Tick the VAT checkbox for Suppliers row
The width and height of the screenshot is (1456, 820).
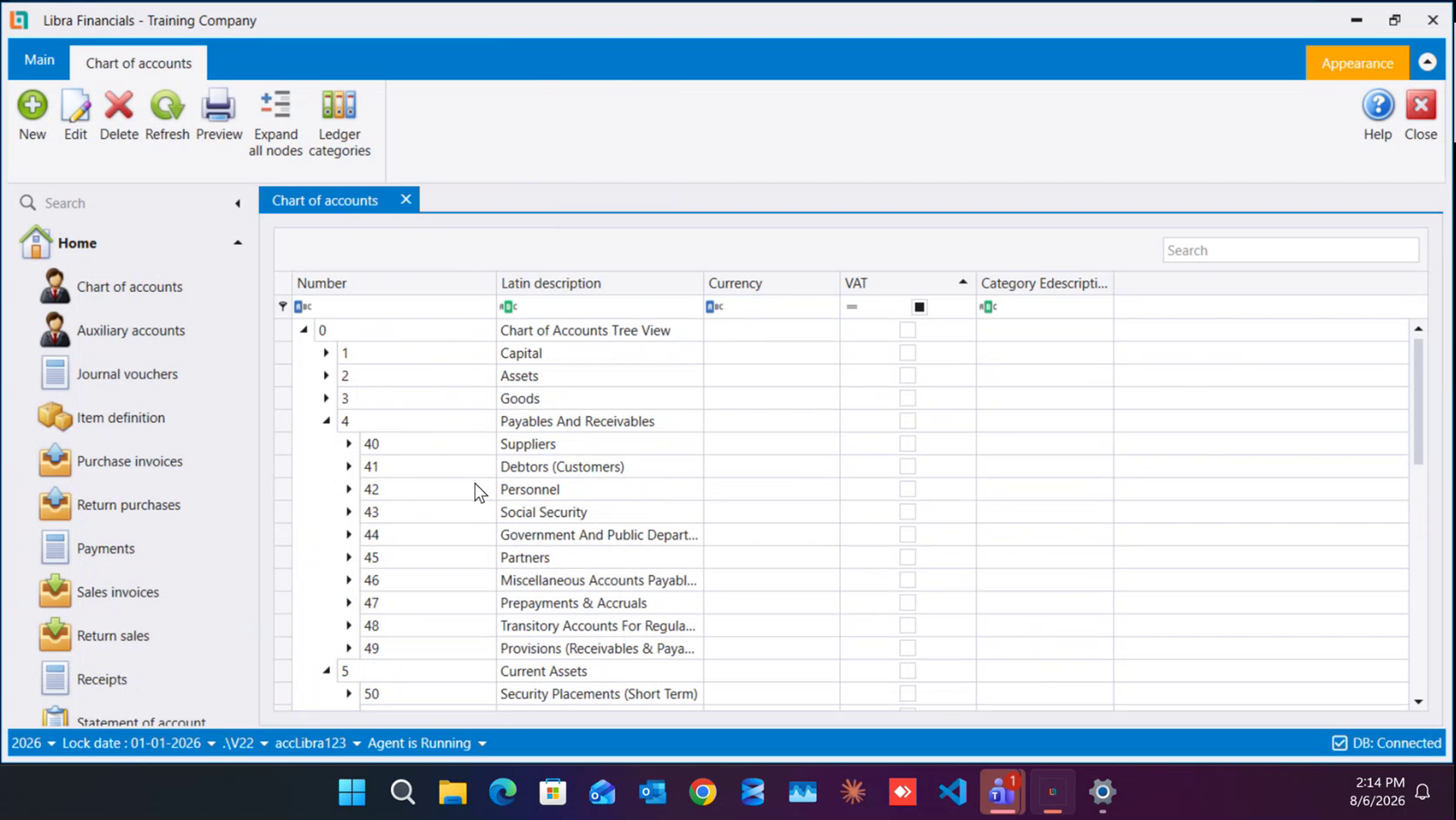pyautogui.click(x=907, y=444)
